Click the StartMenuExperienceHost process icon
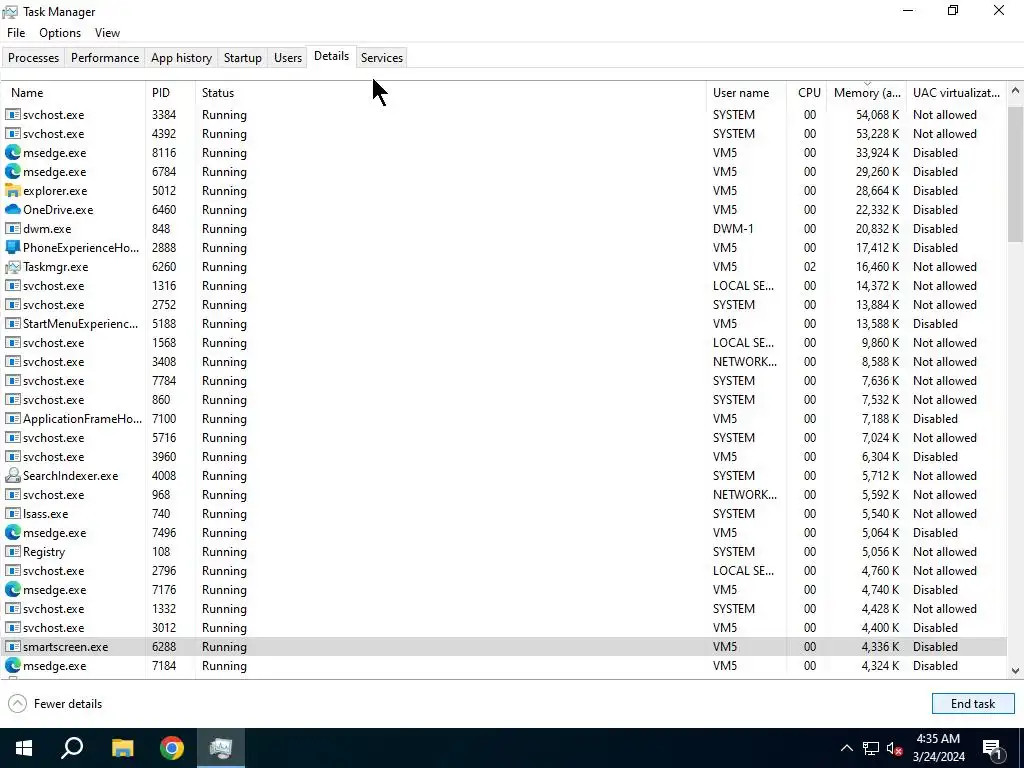This screenshot has height=768, width=1024. [12, 323]
